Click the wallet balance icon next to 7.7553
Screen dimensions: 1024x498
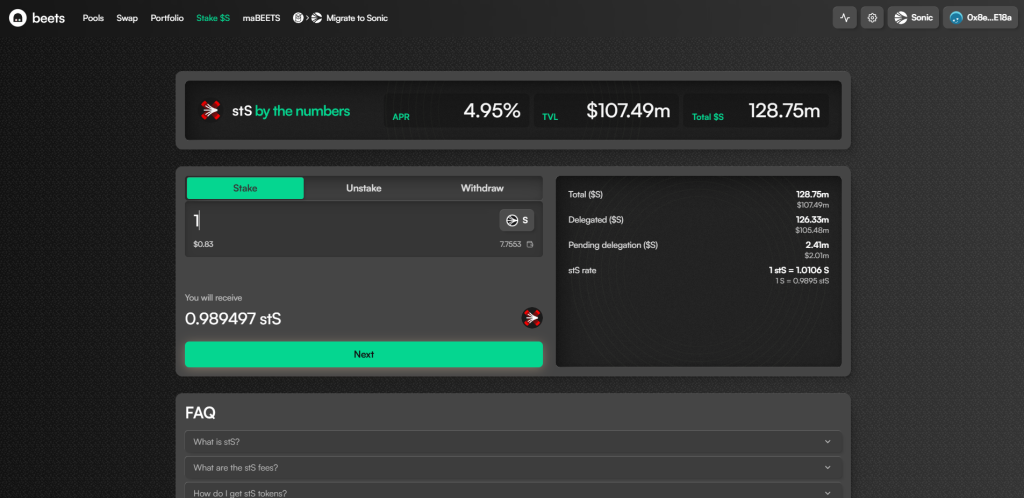click(x=530, y=245)
